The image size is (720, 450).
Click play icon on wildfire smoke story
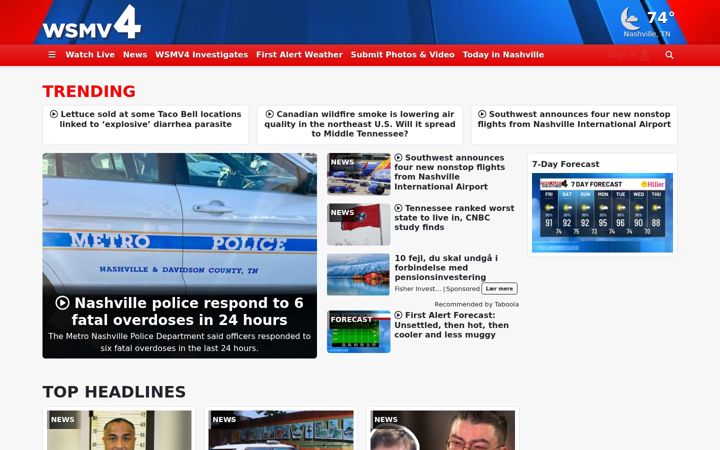[270, 114]
